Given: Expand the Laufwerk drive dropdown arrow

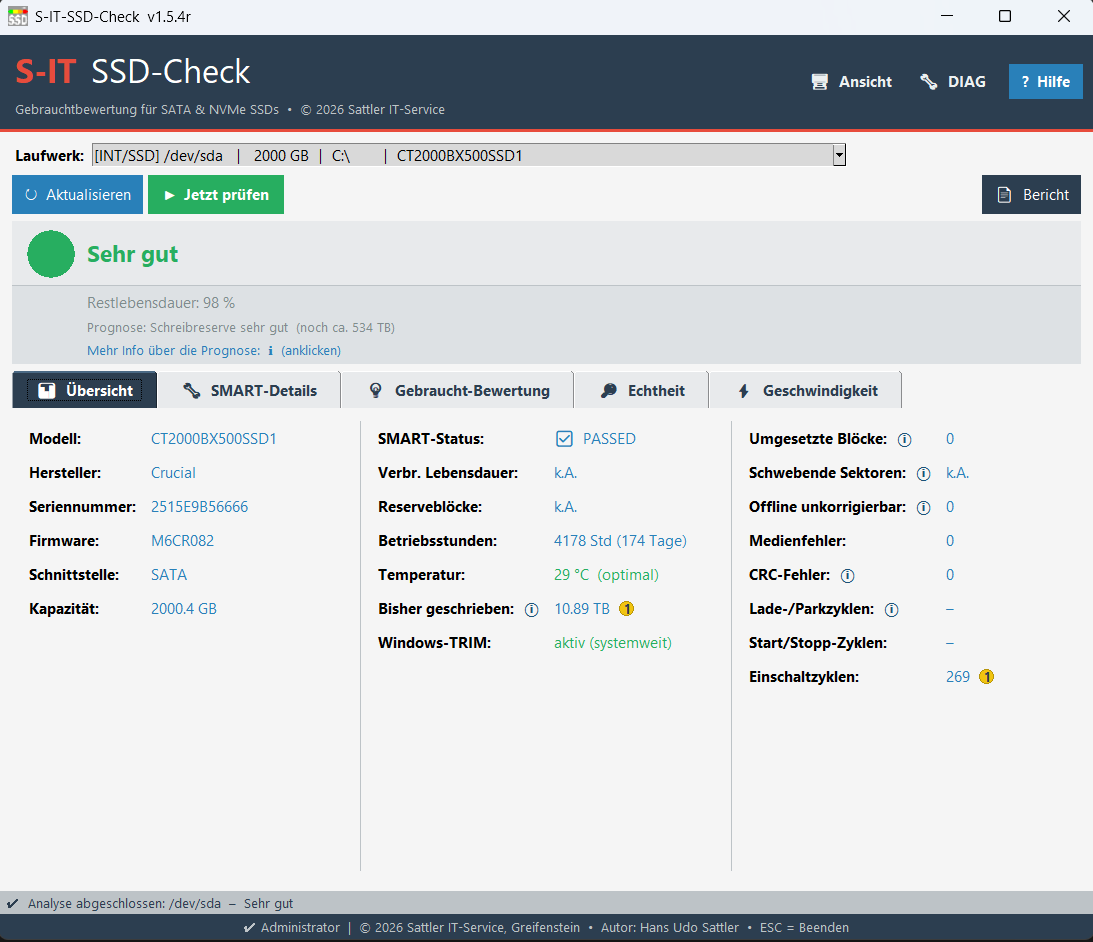Looking at the screenshot, I should pyautogui.click(x=839, y=155).
